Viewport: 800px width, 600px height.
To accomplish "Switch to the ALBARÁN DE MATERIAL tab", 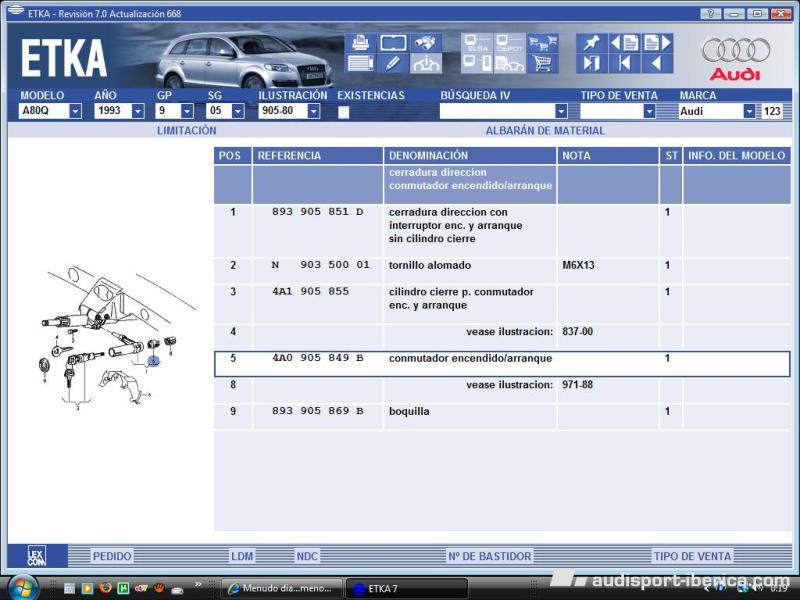I will pos(545,131).
